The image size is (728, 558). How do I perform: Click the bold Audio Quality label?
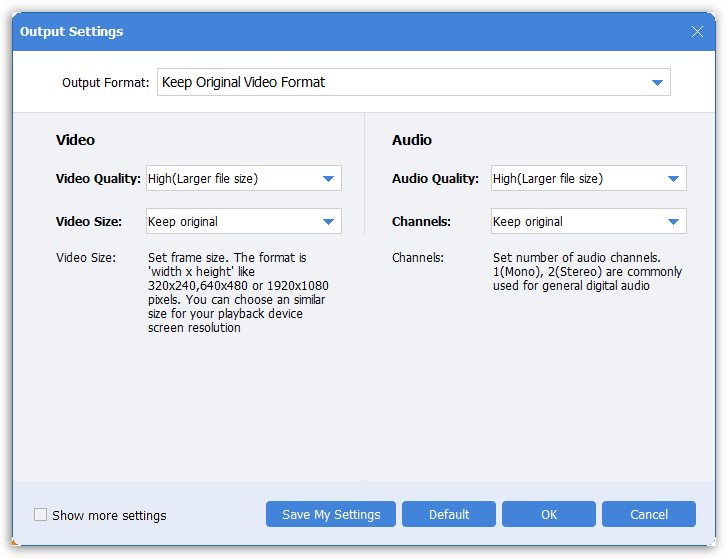435,179
